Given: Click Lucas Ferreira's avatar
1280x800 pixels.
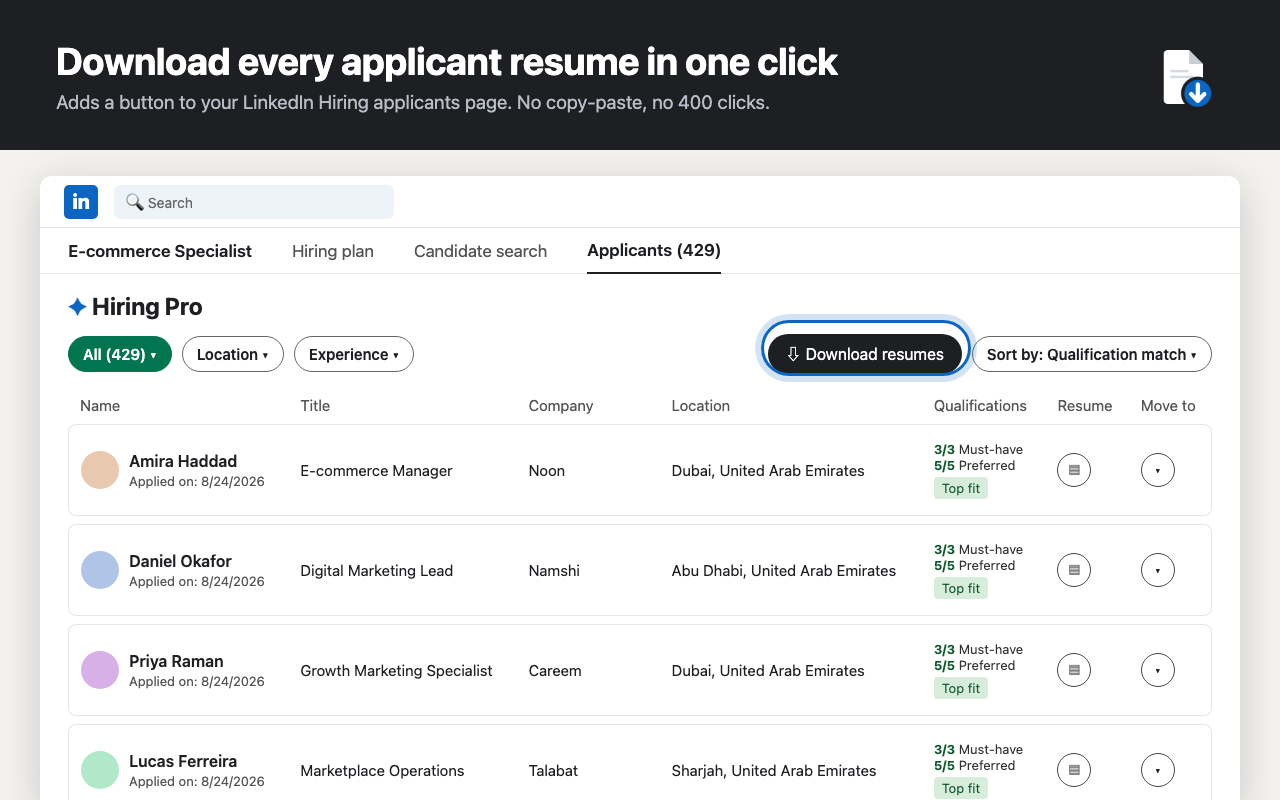Looking at the screenshot, I should click(100, 770).
